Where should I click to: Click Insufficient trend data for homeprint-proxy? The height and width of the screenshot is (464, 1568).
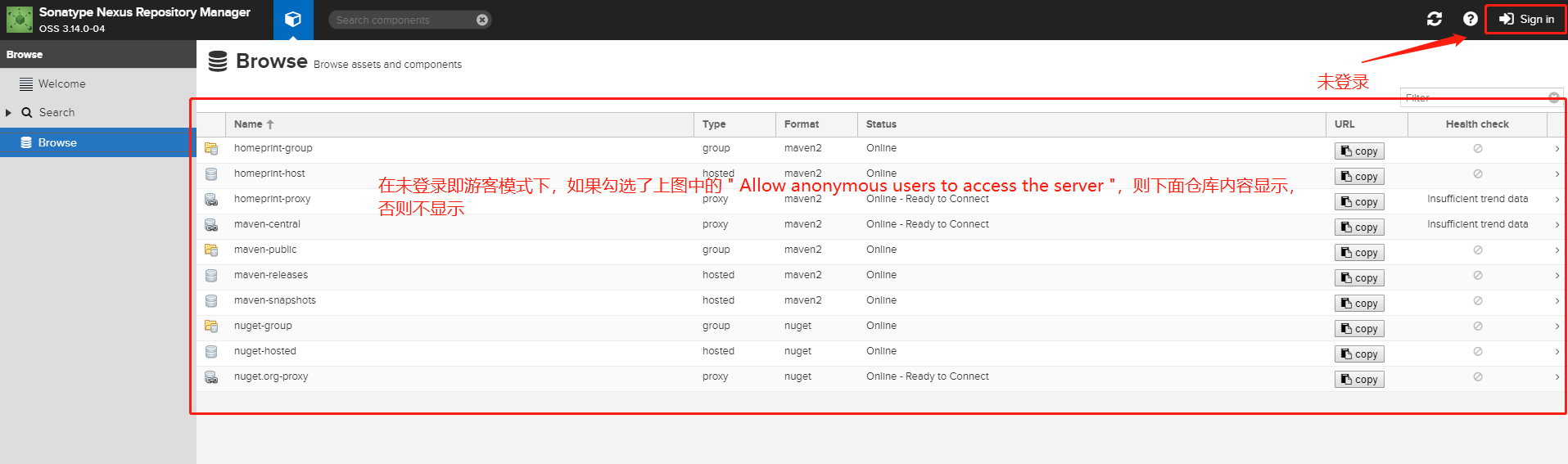1477,199
